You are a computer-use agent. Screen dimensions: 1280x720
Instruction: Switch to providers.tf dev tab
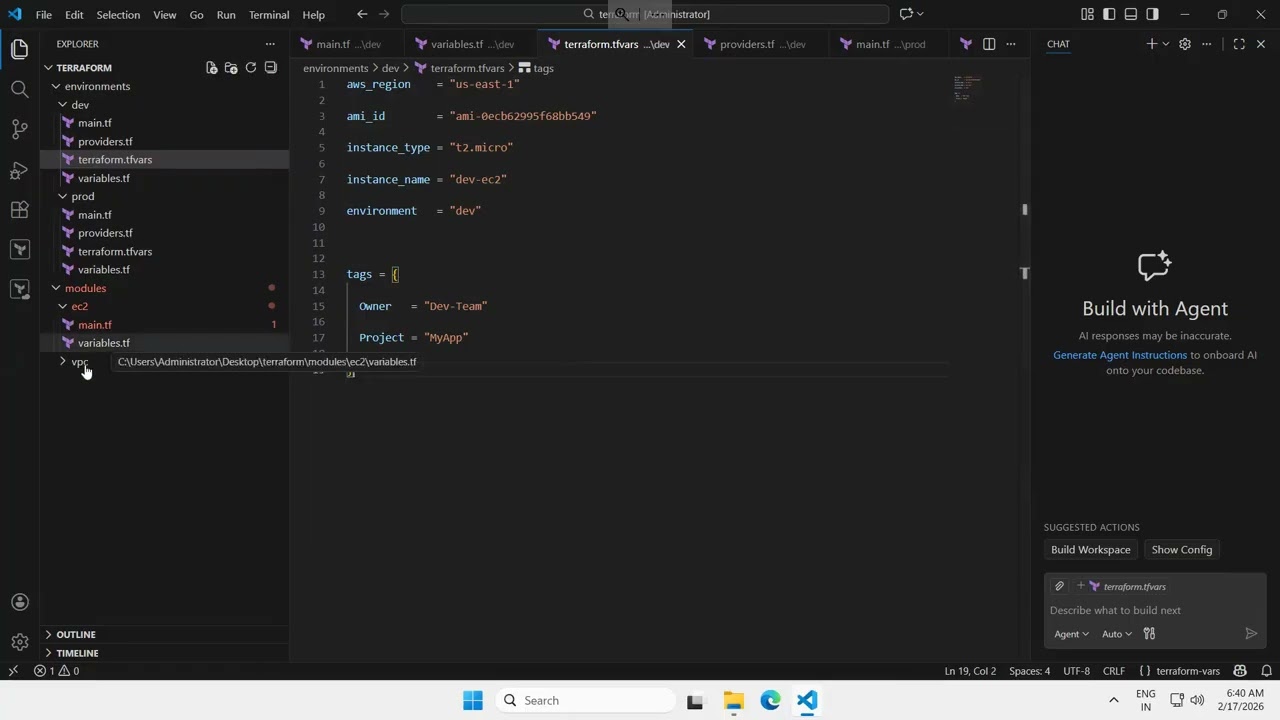[763, 44]
